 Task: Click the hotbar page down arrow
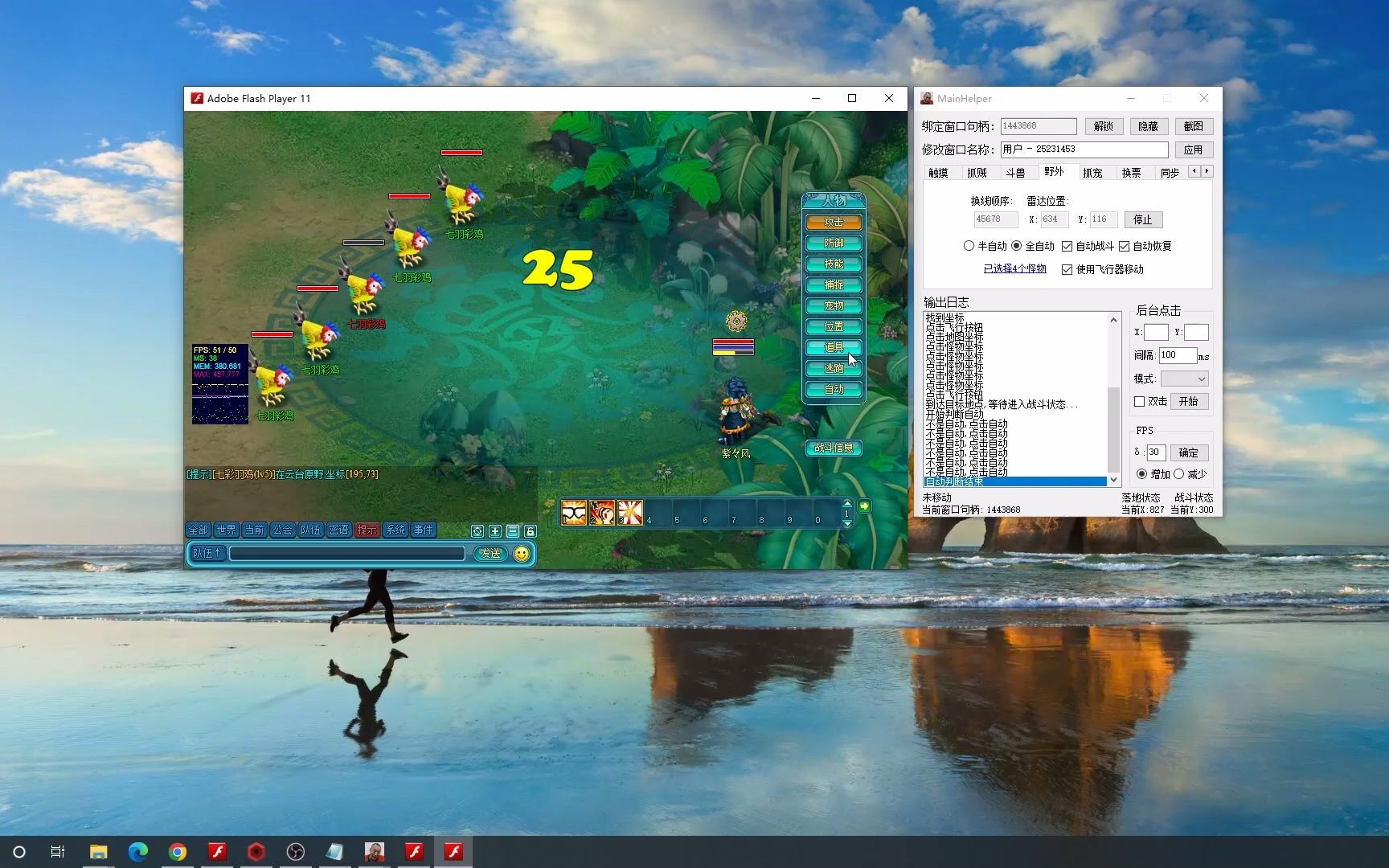pyautogui.click(x=847, y=523)
